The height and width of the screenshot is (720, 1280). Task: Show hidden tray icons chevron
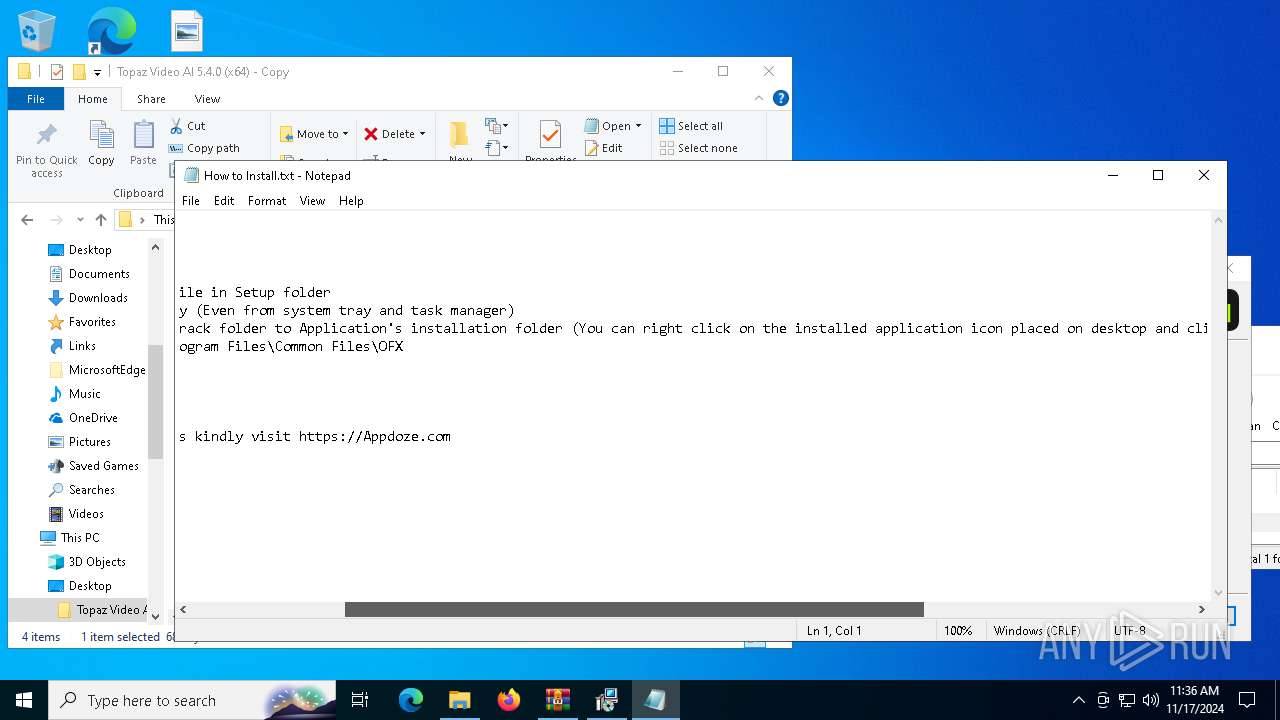(x=1078, y=700)
